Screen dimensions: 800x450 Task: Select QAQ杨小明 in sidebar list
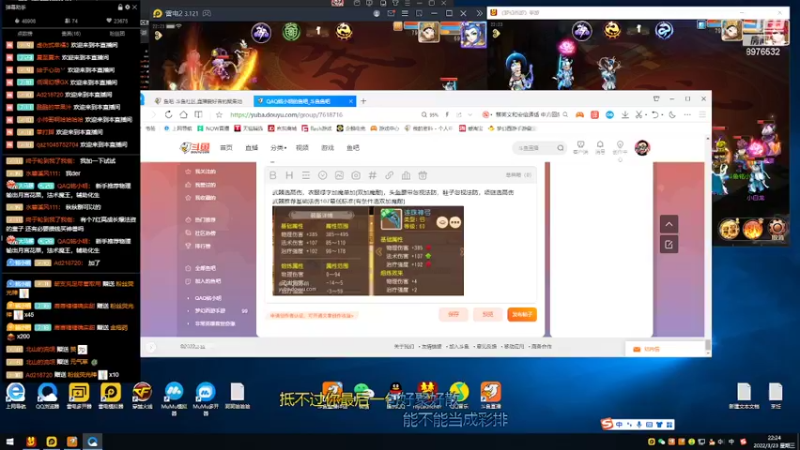[x=208, y=298]
